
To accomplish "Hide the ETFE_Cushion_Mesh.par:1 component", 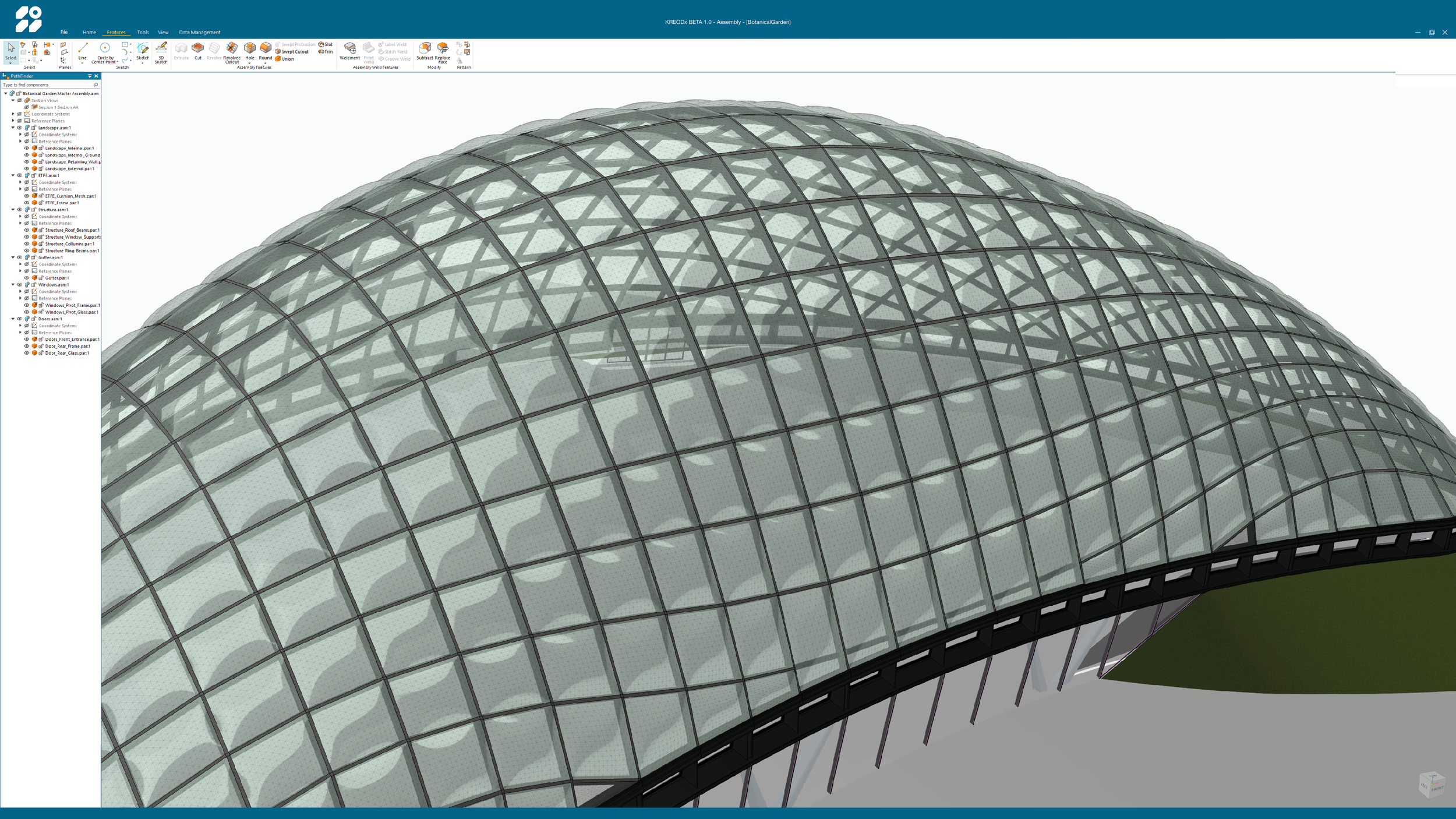I will (26, 196).
